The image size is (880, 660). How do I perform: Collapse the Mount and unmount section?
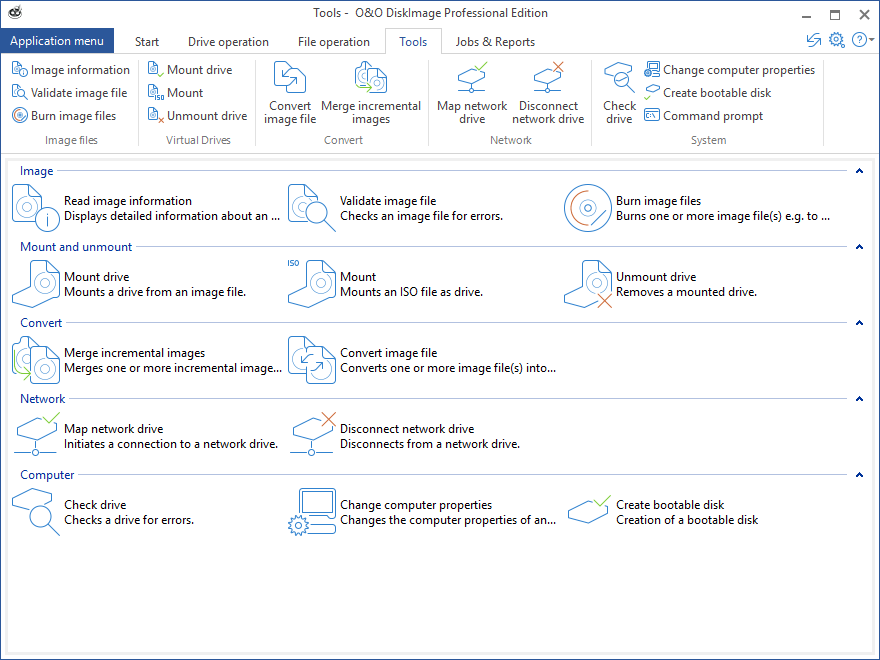[x=859, y=247]
